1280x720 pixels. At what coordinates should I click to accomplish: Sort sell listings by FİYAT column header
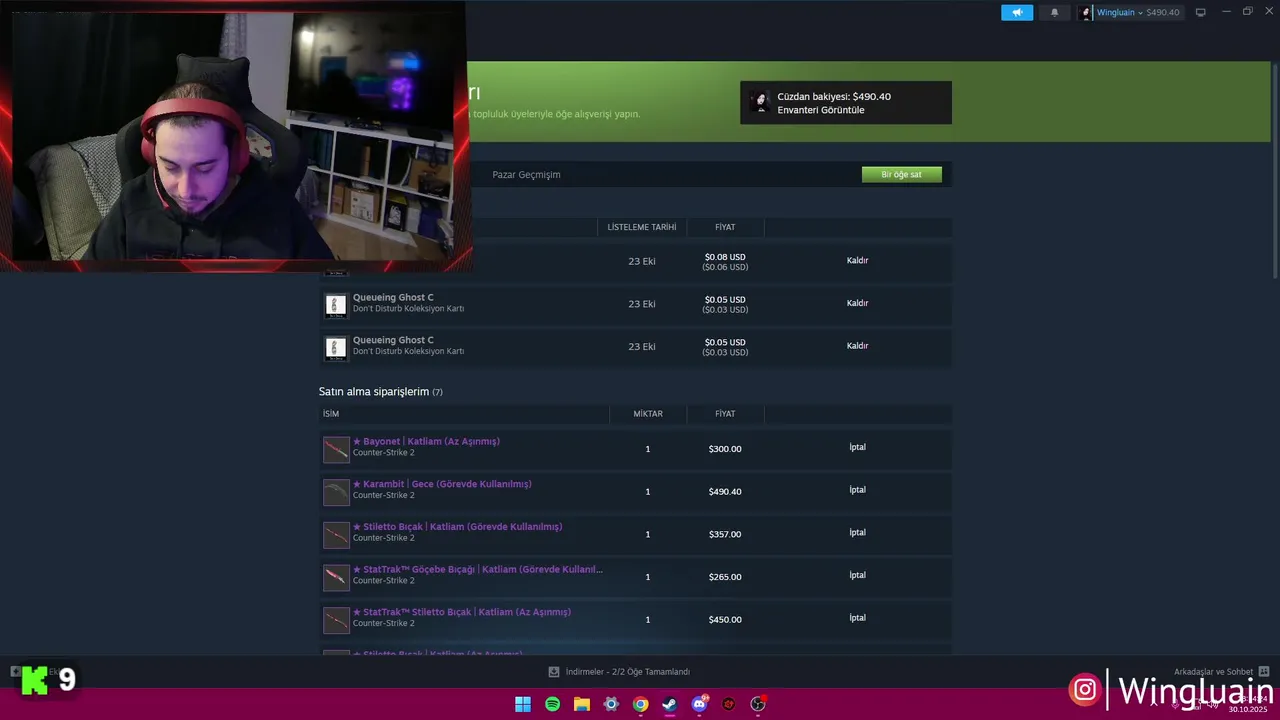pos(725,227)
